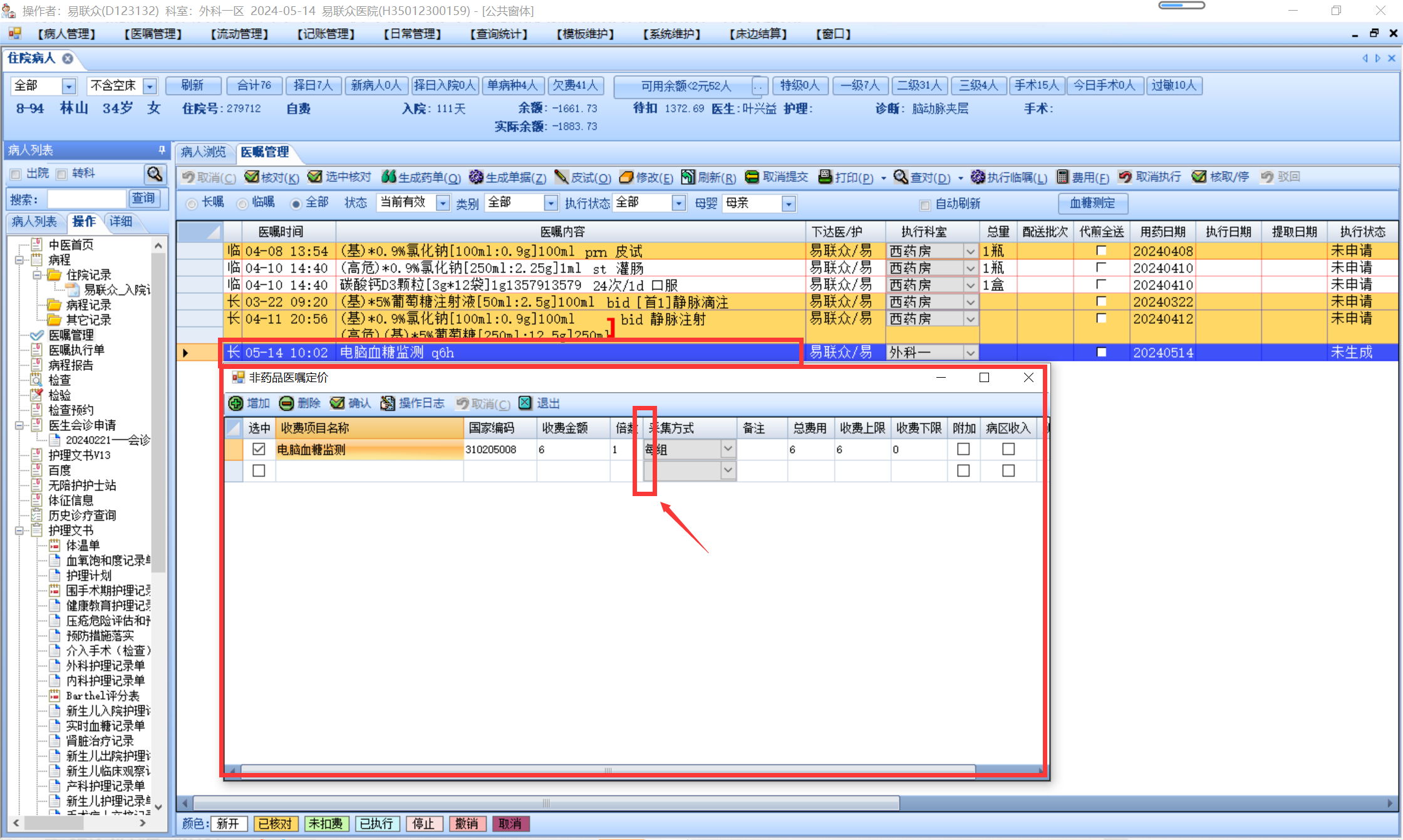Click the 生成药单(Q) icon

pos(389,177)
